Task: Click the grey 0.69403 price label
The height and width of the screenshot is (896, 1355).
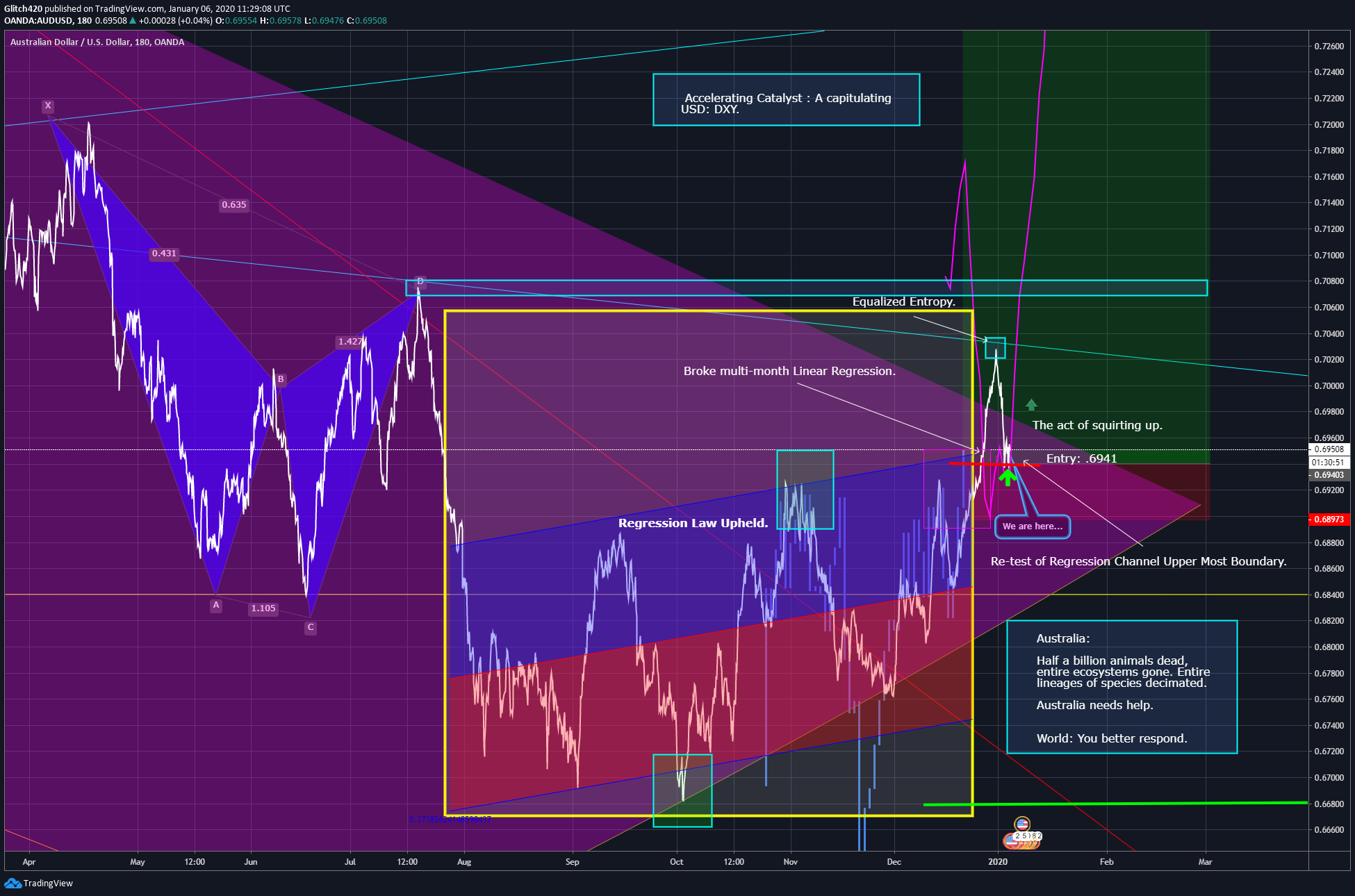Action: tap(1329, 475)
